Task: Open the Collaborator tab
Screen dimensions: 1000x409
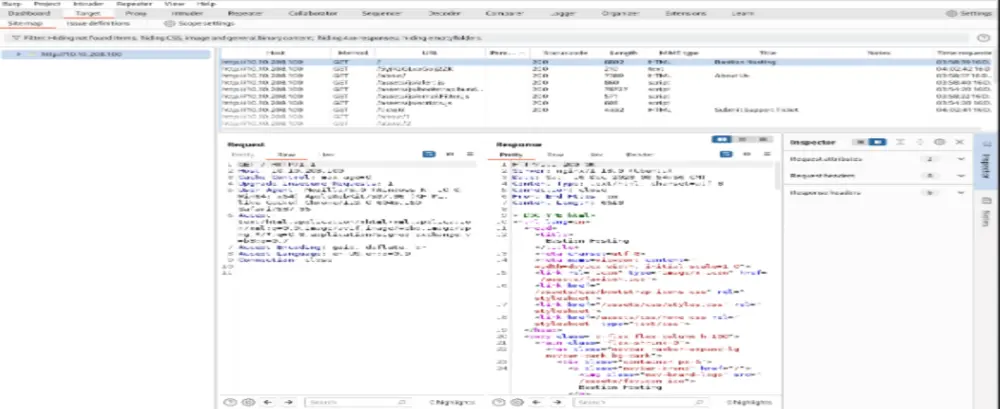Action: click(314, 13)
